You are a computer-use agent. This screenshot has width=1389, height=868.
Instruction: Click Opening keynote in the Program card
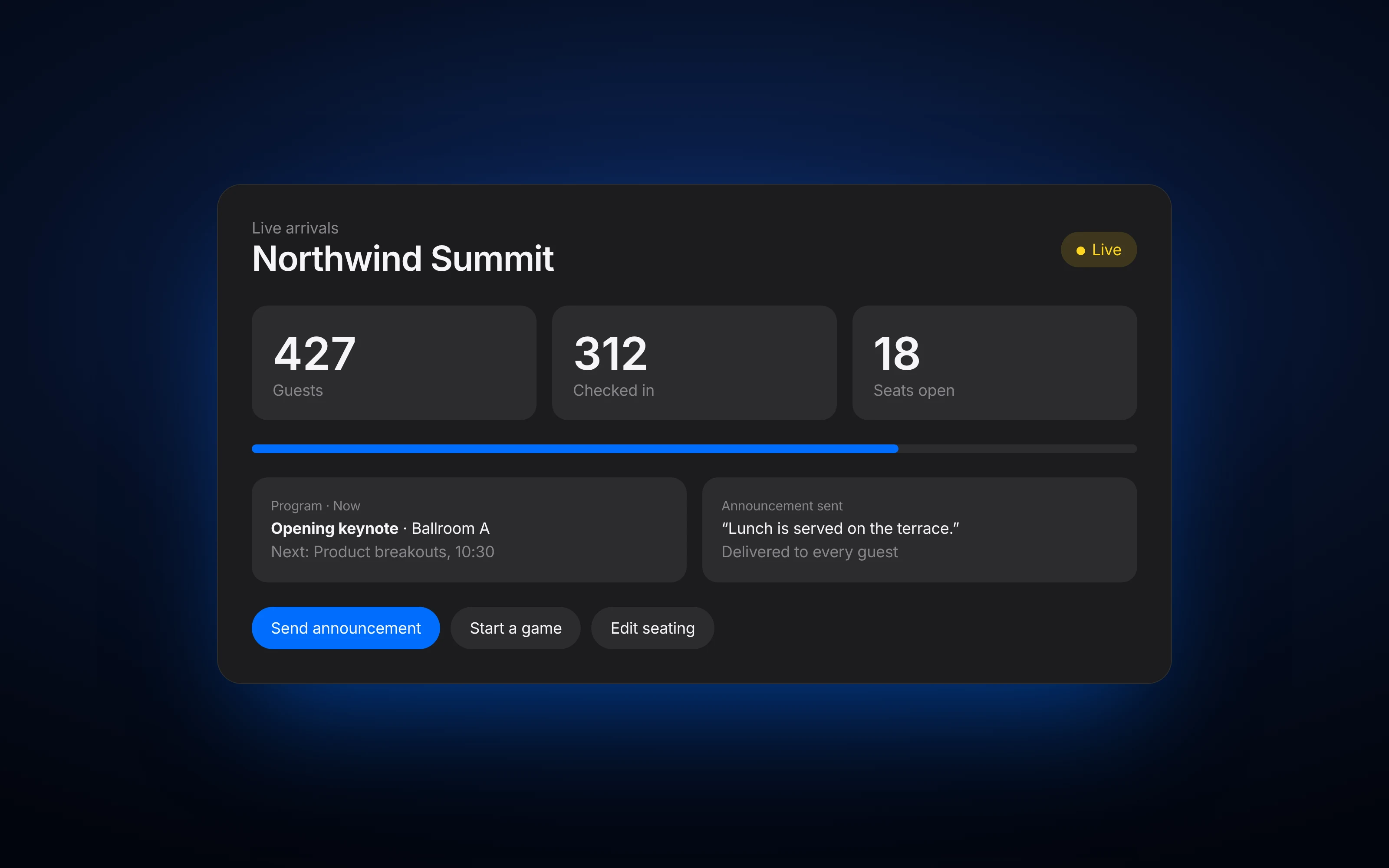click(335, 528)
